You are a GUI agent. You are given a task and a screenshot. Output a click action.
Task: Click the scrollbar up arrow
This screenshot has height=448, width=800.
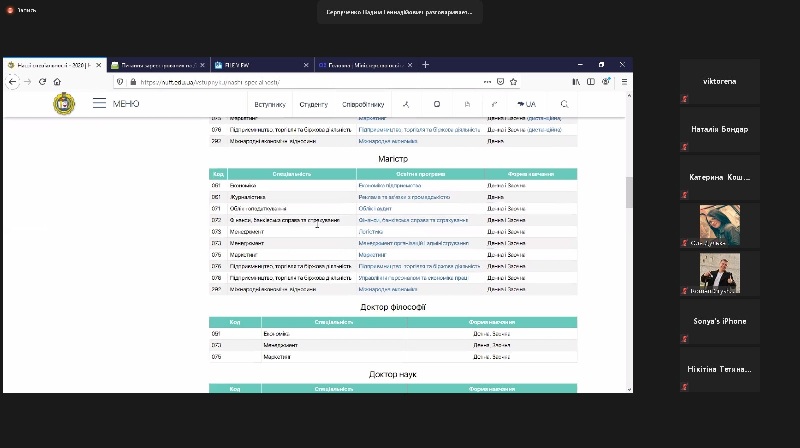(x=629, y=95)
